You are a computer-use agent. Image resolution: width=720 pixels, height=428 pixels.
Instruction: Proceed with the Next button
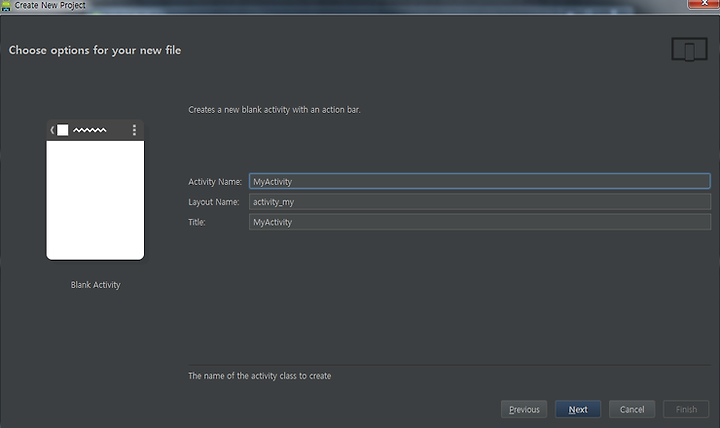click(578, 409)
